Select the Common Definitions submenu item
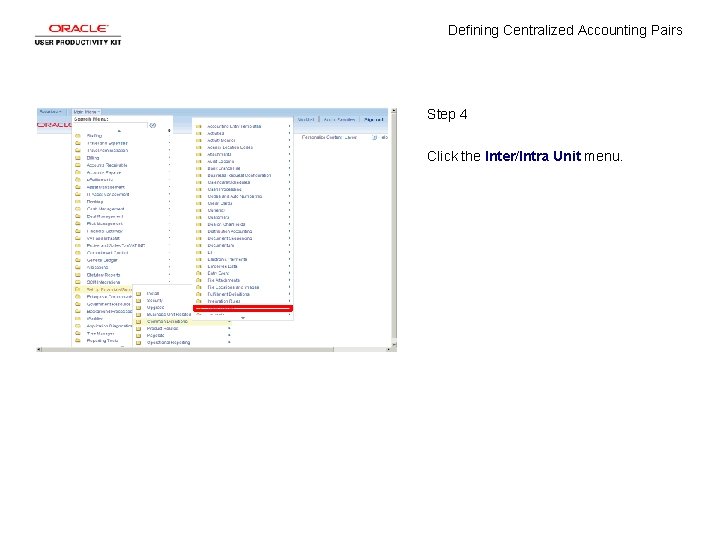The image size is (720, 540). click(x=167, y=321)
